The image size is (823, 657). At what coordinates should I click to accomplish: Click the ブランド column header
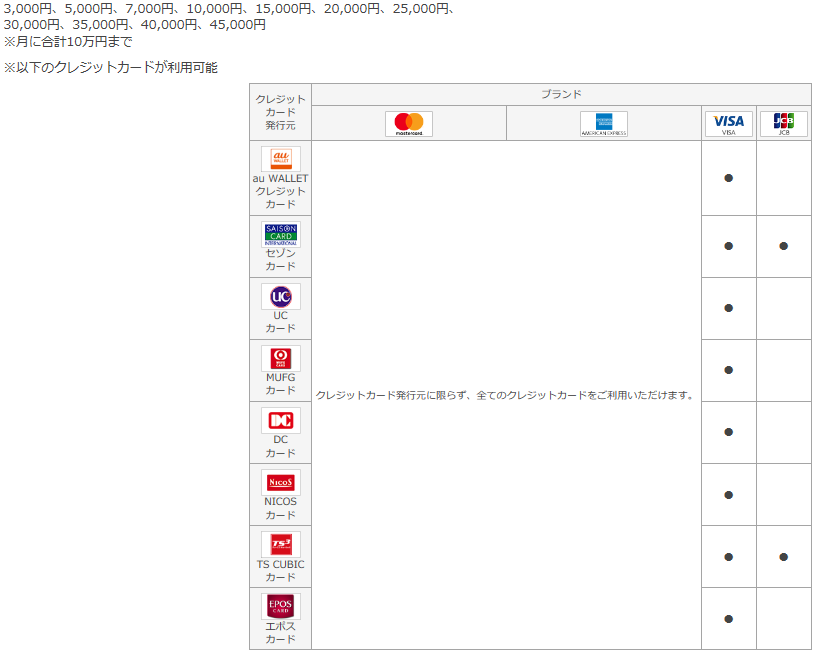(x=562, y=94)
